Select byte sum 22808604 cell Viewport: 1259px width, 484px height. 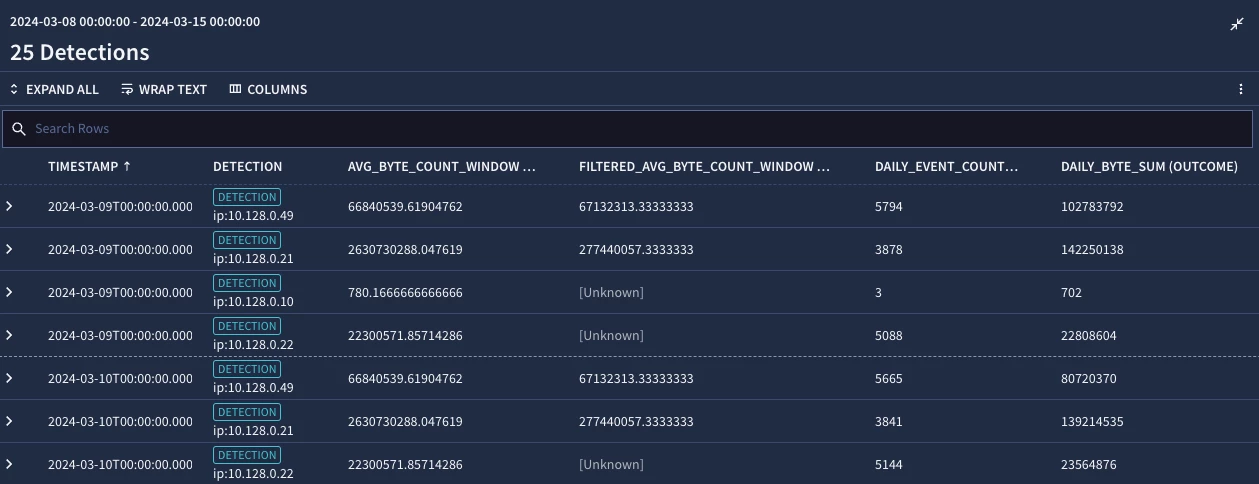[1089, 336]
